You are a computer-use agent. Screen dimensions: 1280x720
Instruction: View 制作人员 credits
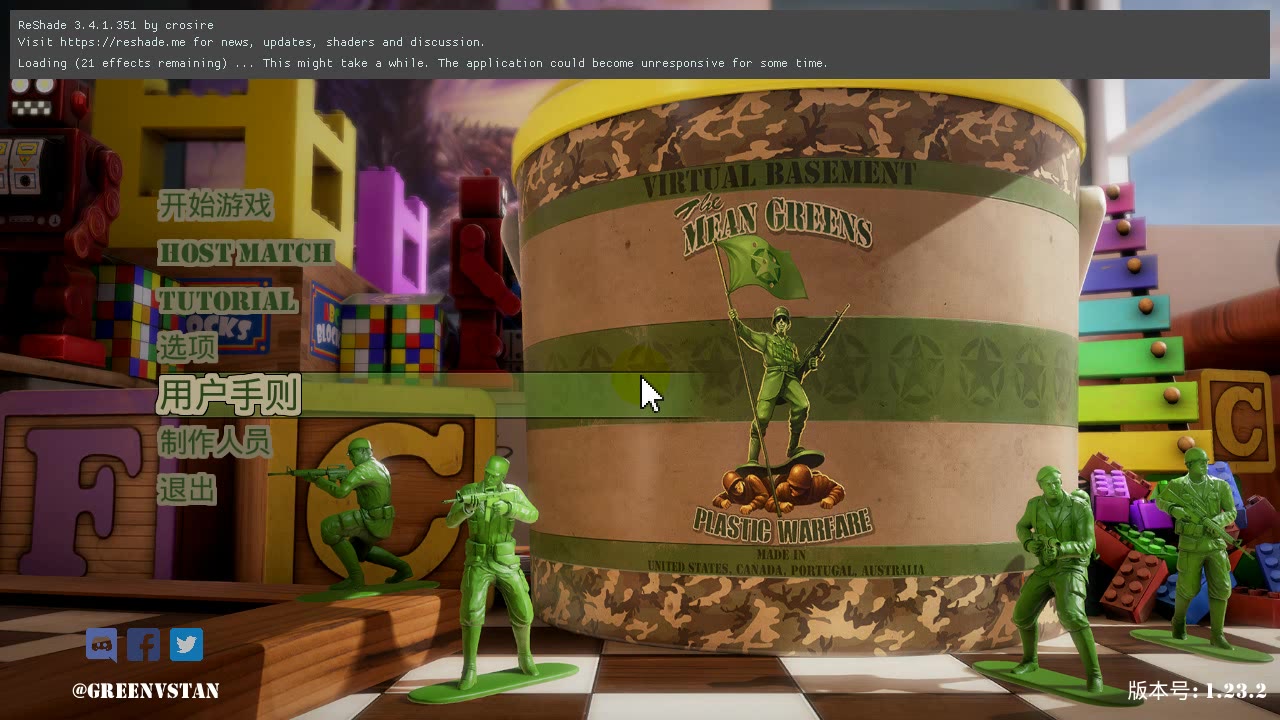pos(214,442)
